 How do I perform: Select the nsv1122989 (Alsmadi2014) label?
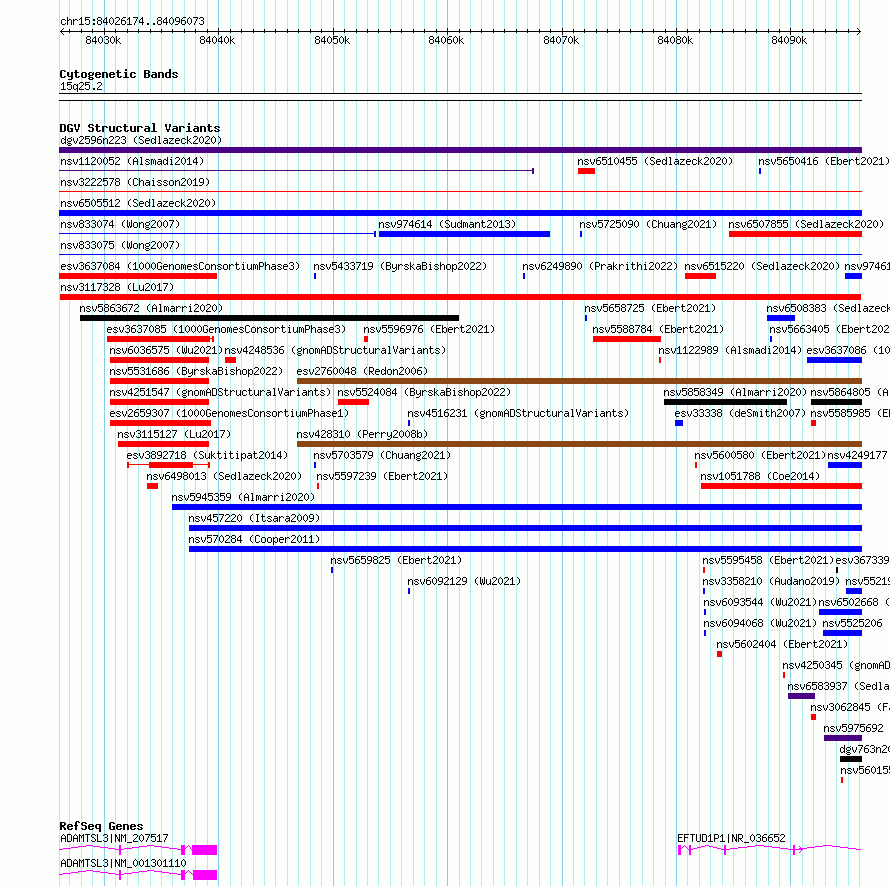[x=730, y=350]
